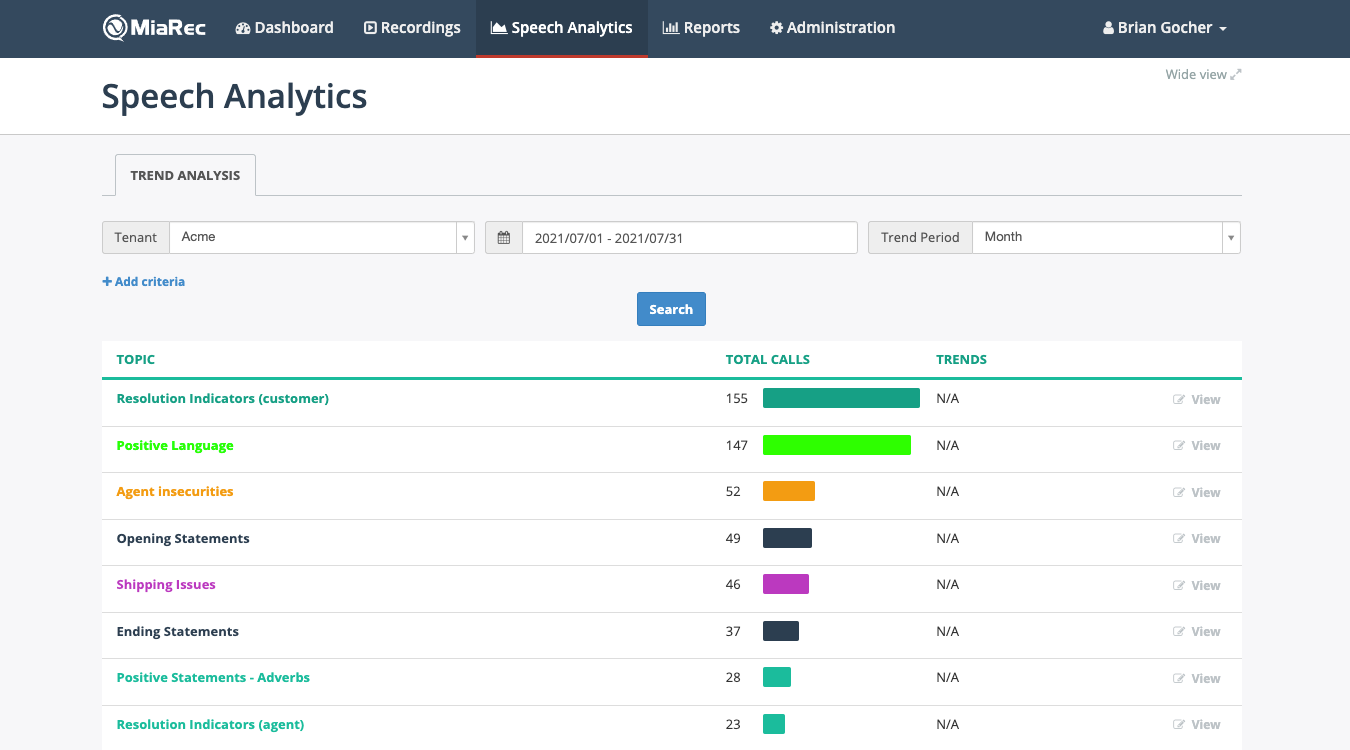Image resolution: width=1350 pixels, height=750 pixels.
Task: Click the dark bar for Ending Statements
Action: point(781,631)
